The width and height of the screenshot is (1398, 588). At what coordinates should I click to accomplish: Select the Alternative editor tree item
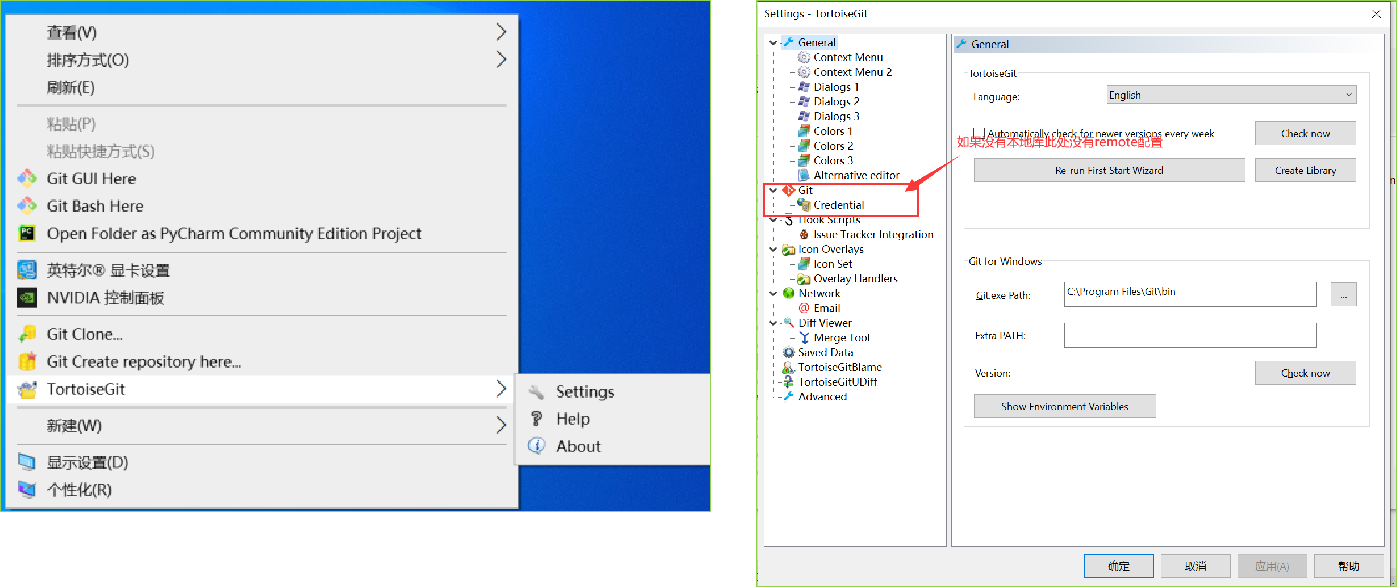856,175
